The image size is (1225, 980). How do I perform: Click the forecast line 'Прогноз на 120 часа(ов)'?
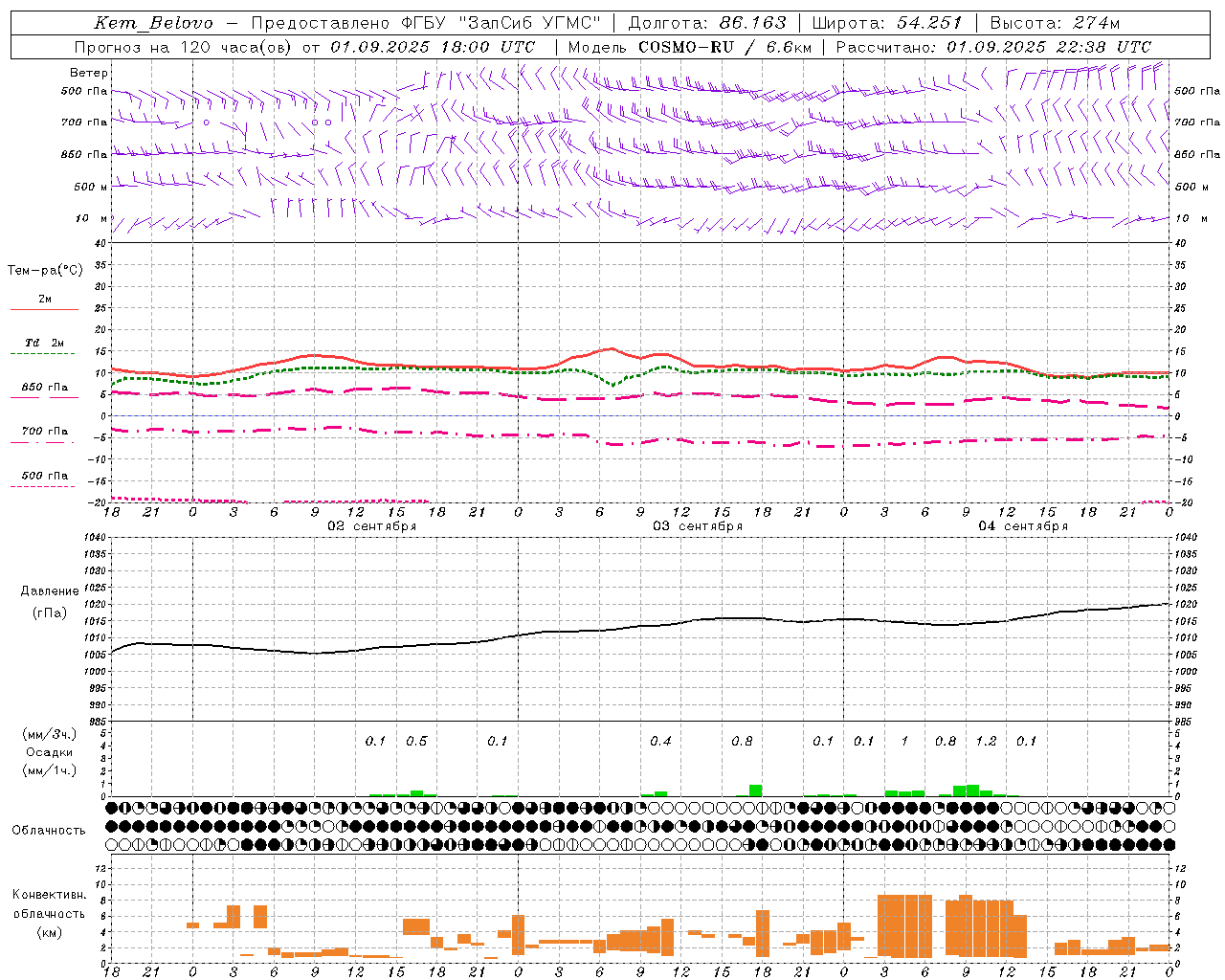pyautogui.click(x=184, y=47)
